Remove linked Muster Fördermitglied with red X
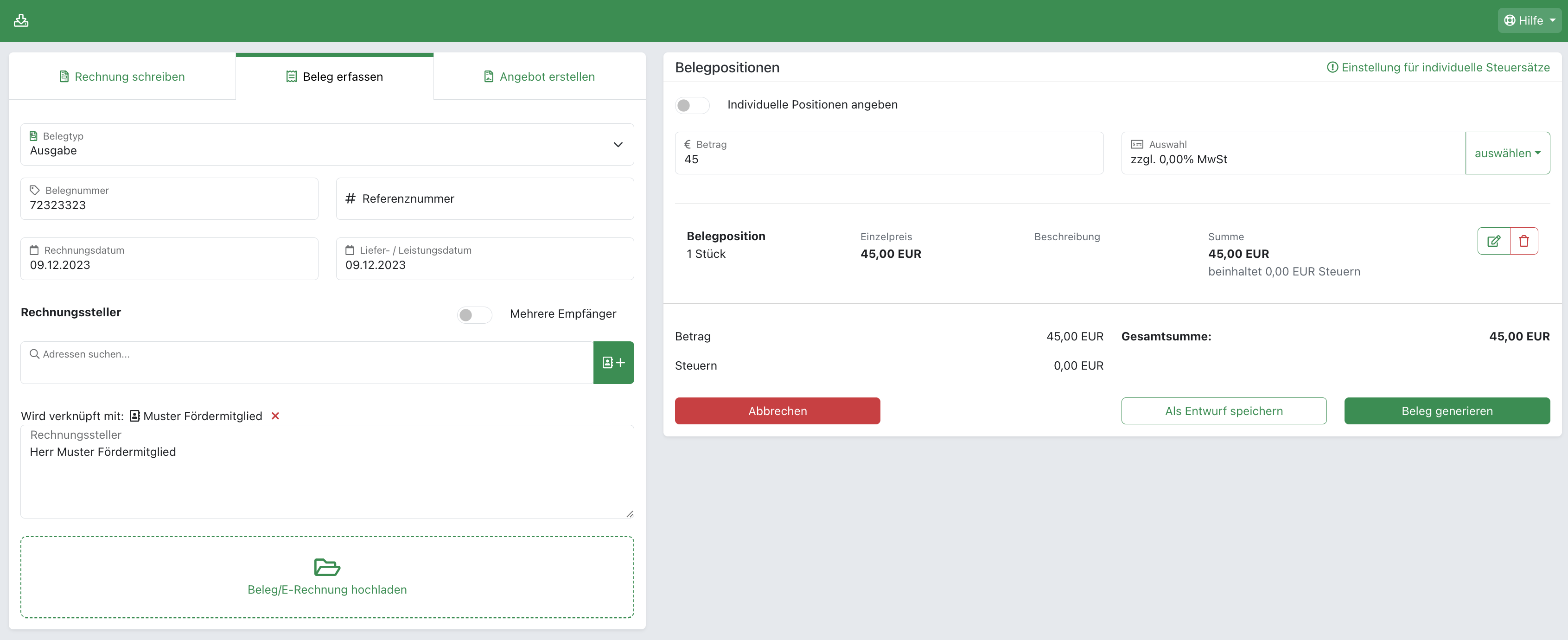This screenshot has height=640, width=1568. coord(275,416)
